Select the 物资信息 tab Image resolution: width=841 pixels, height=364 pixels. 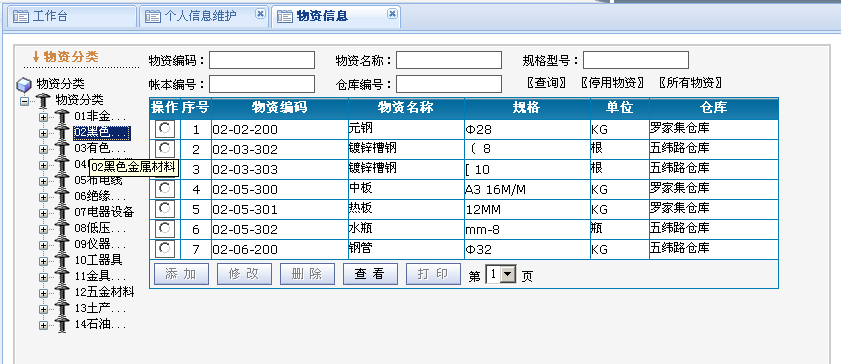[x=336, y=17]
